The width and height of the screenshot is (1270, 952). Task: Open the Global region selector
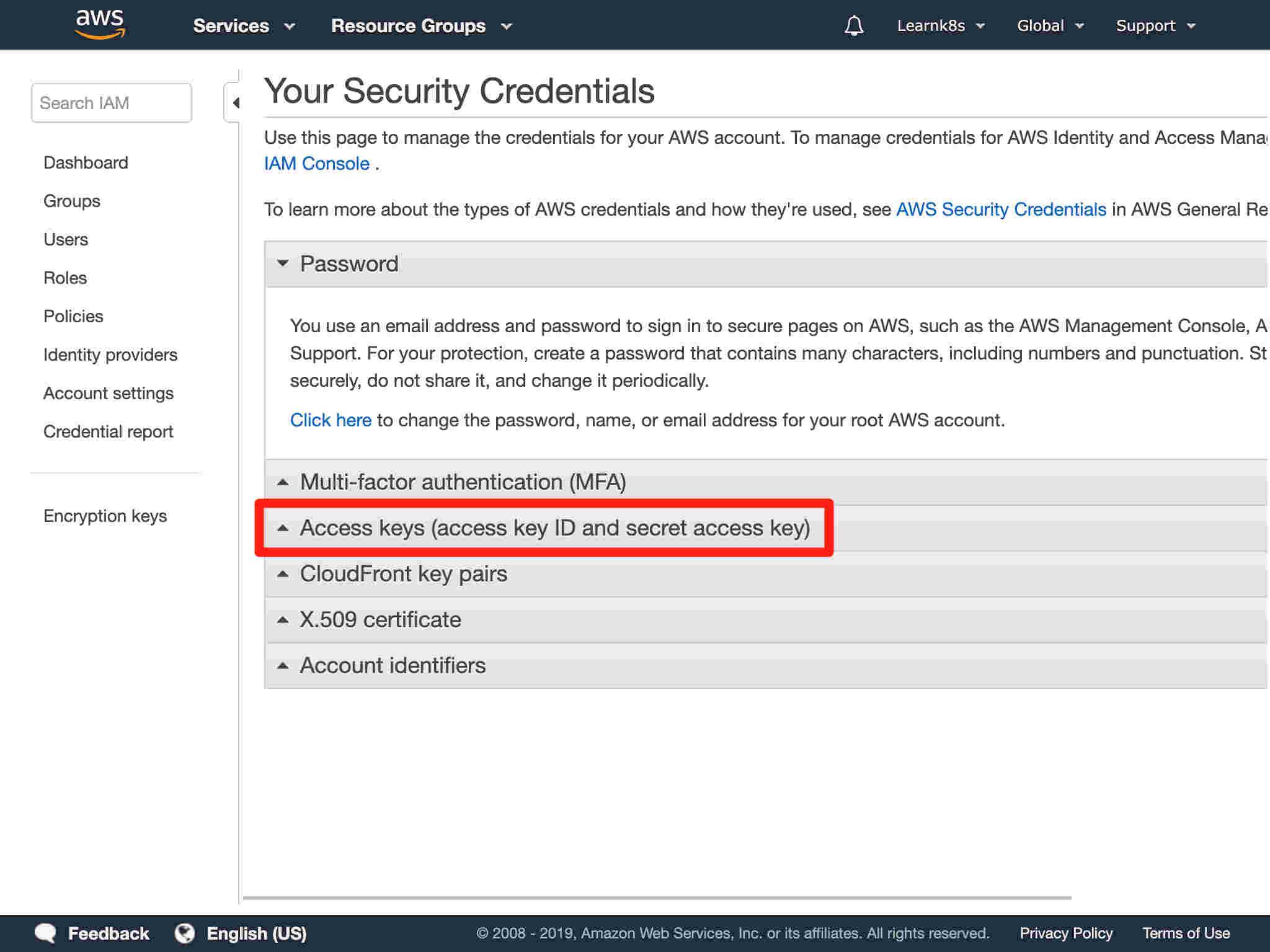pyautogui.click(x=1050, y=25)
